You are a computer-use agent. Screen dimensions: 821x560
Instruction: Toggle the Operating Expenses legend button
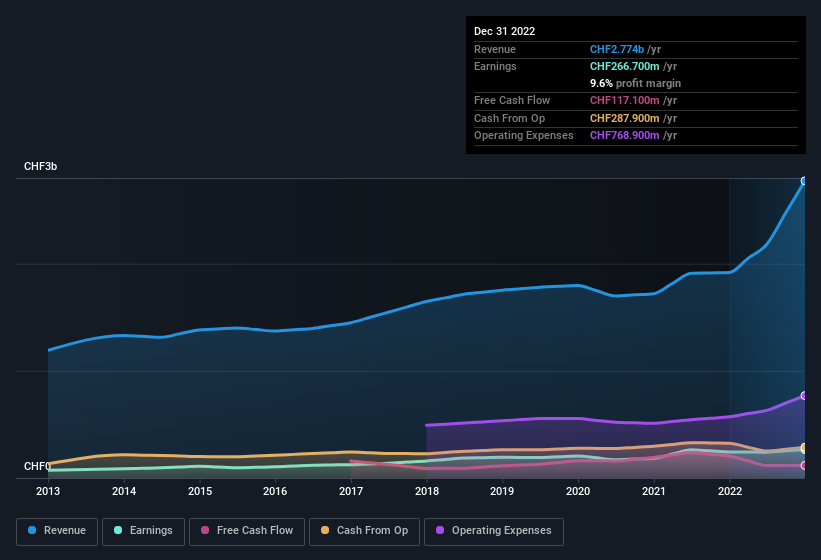(494, 531)
